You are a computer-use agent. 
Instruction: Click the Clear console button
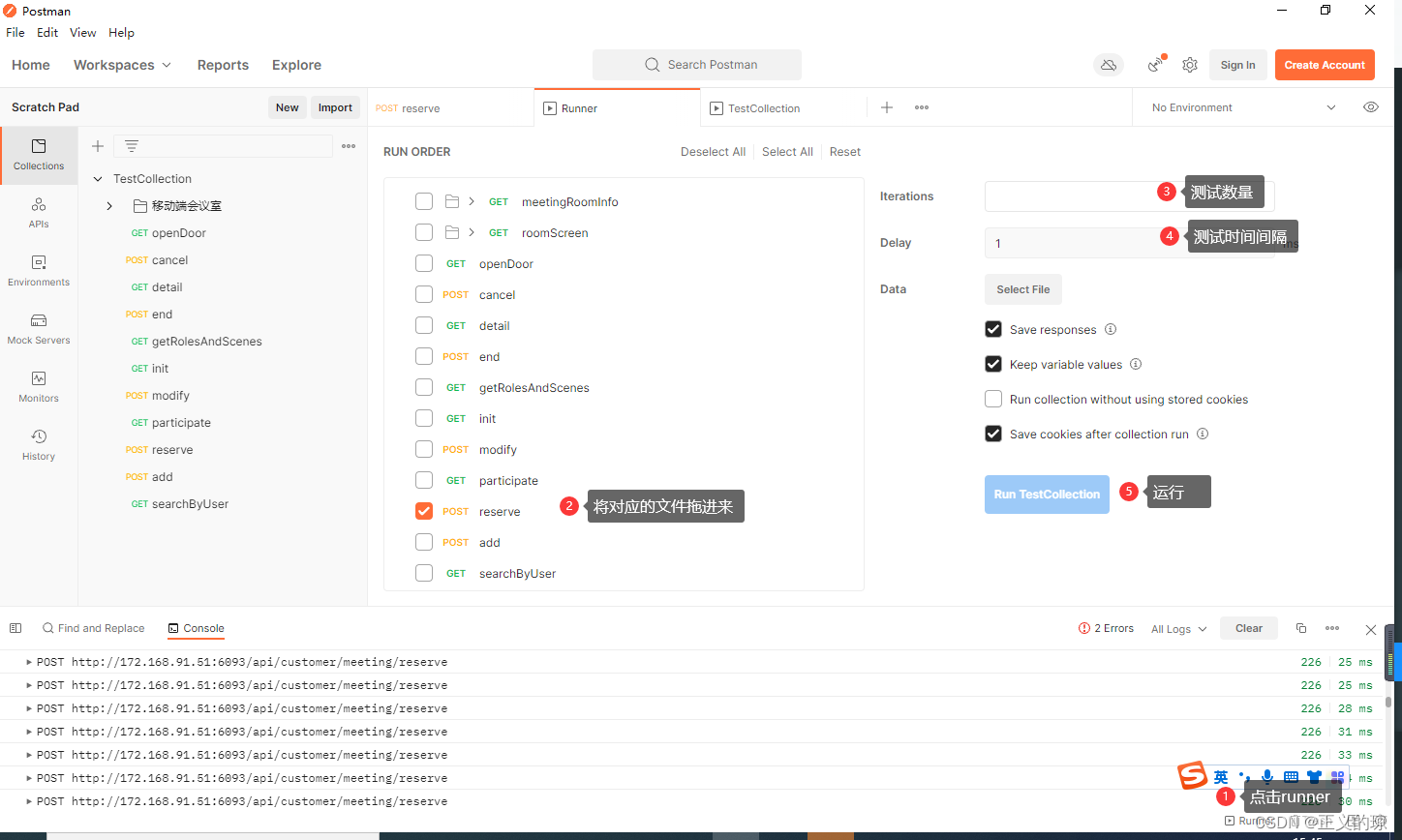coord(1249,628)
